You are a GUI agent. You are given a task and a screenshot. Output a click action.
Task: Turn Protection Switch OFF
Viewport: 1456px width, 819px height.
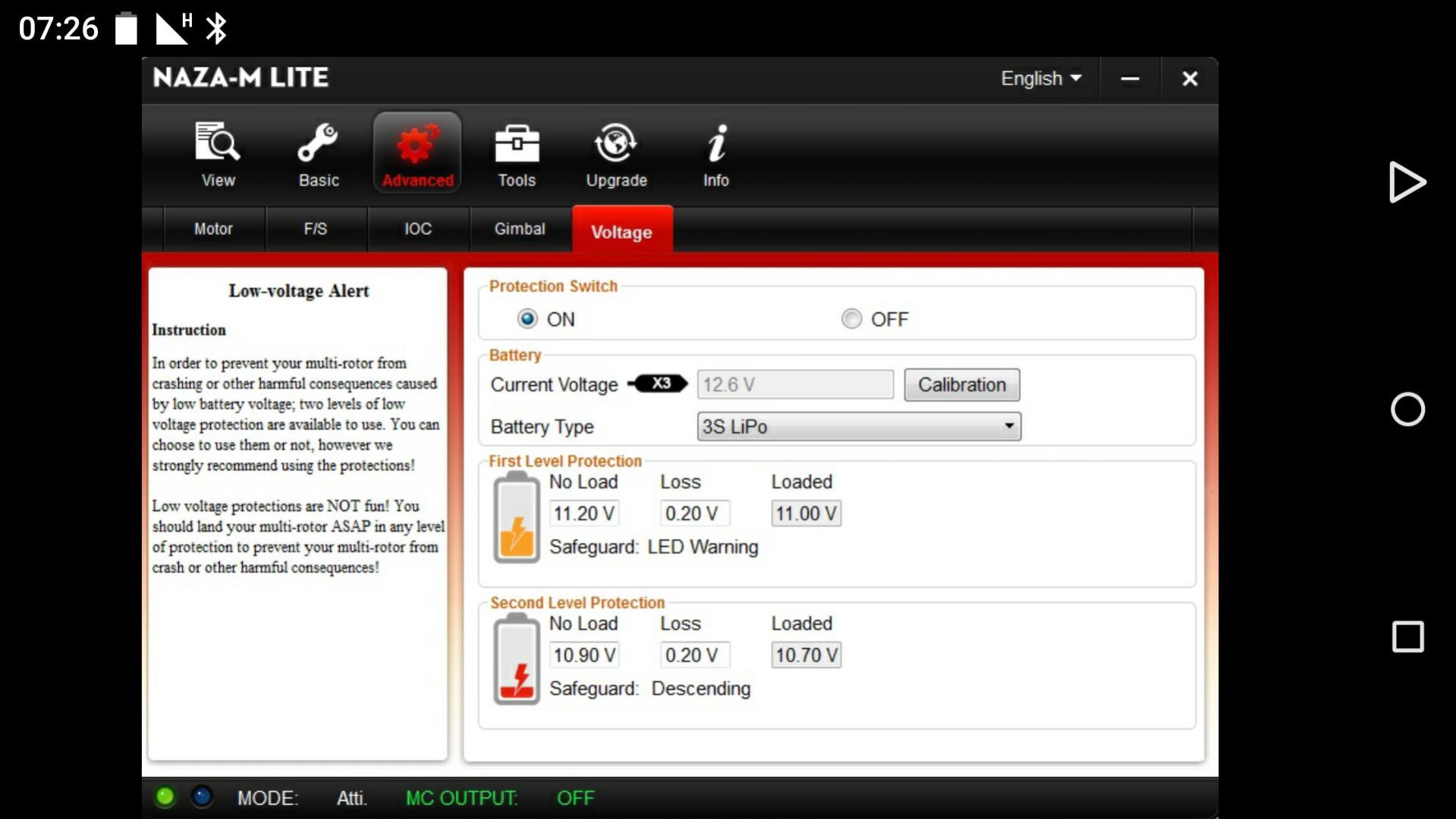tap(851, 319)
